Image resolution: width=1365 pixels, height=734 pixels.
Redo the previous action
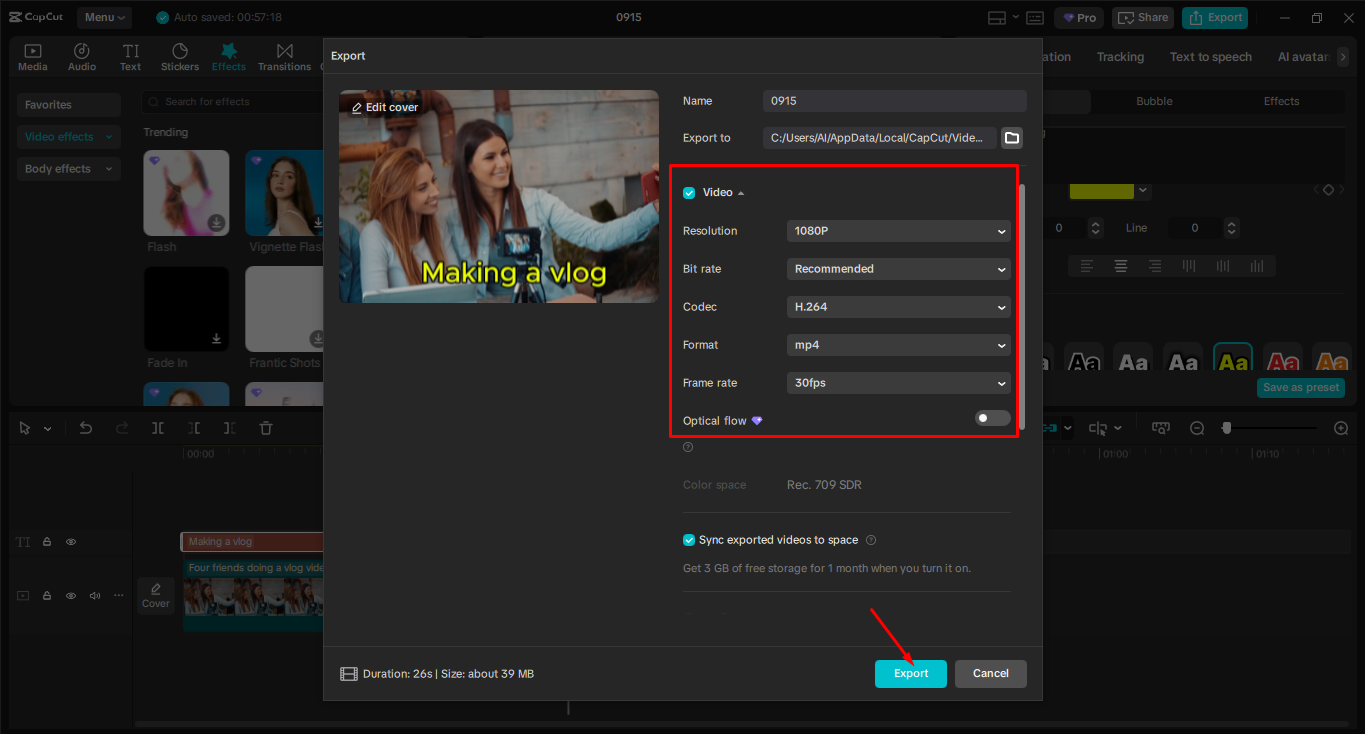[121, 427]
